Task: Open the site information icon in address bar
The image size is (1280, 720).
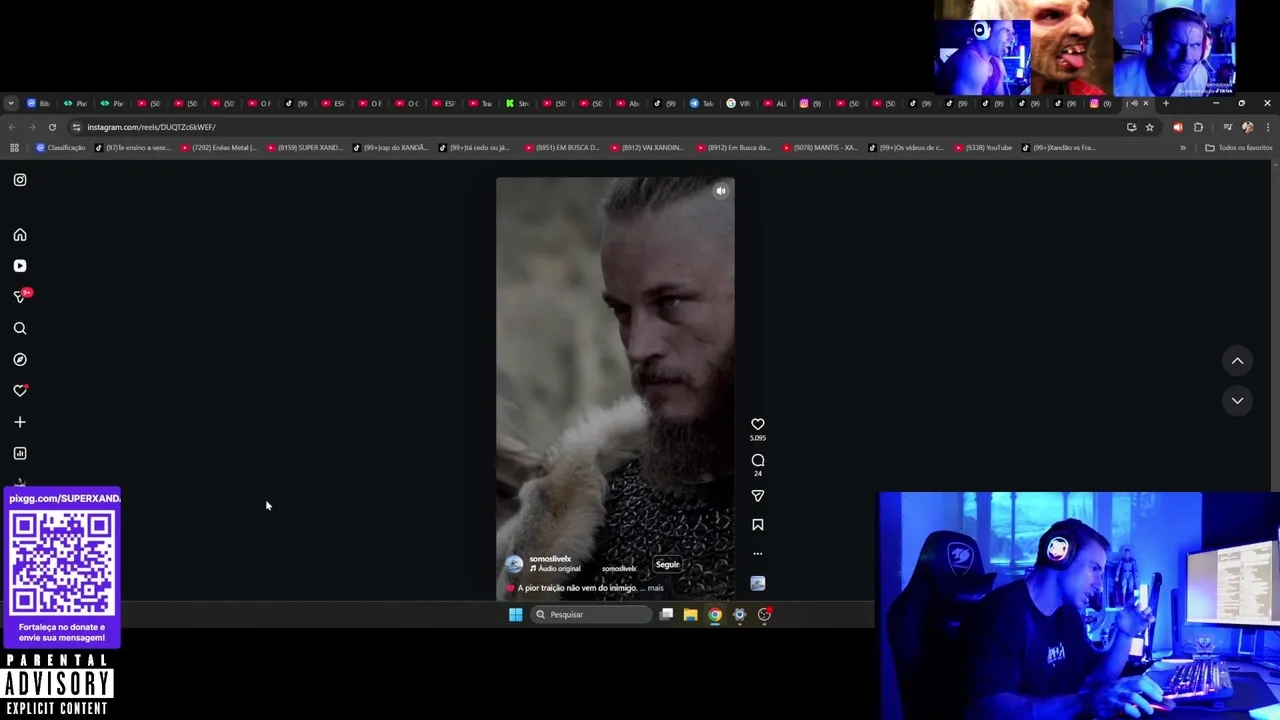Action: pos(77,127)
